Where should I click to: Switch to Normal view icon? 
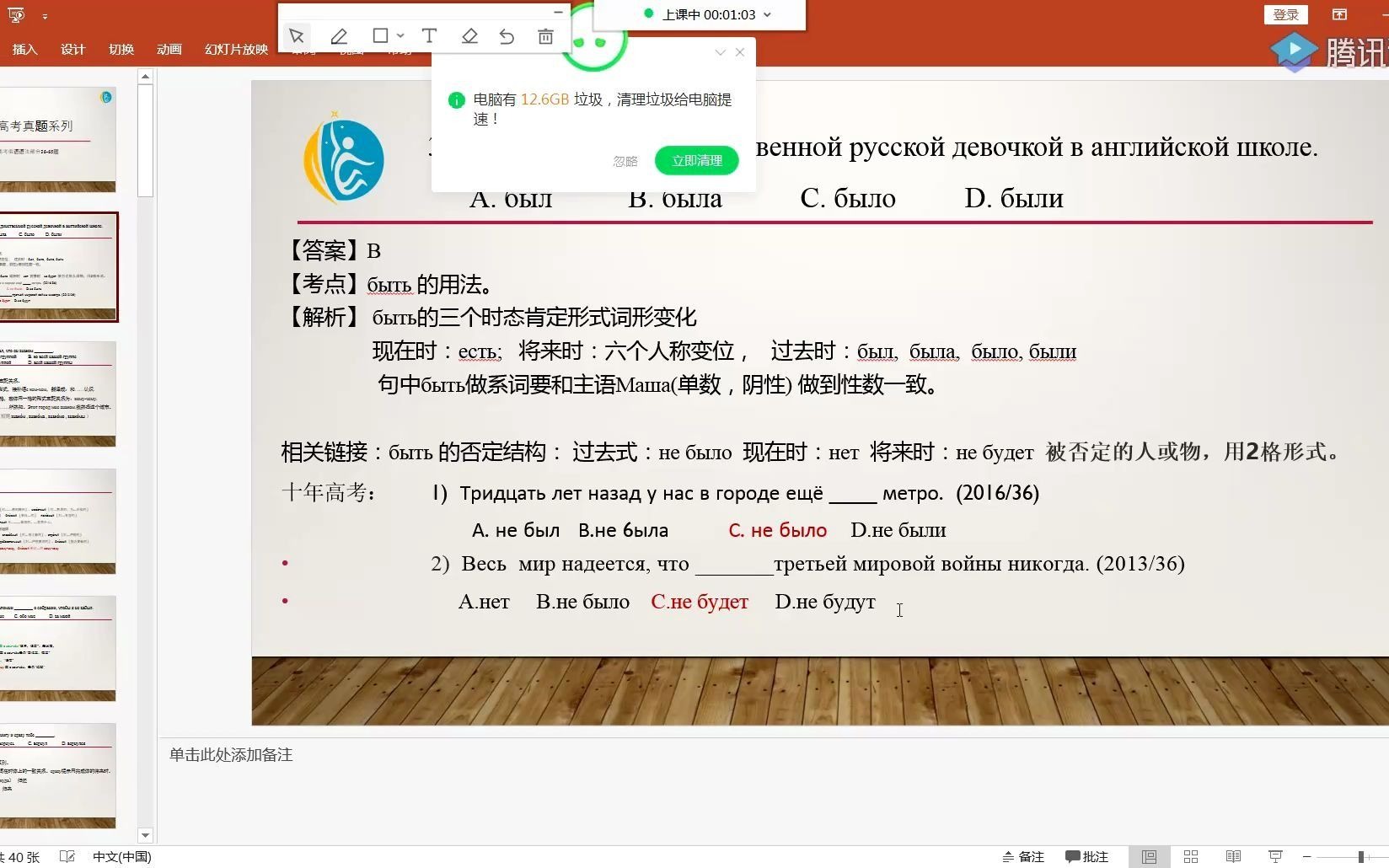click(1149, 857)
